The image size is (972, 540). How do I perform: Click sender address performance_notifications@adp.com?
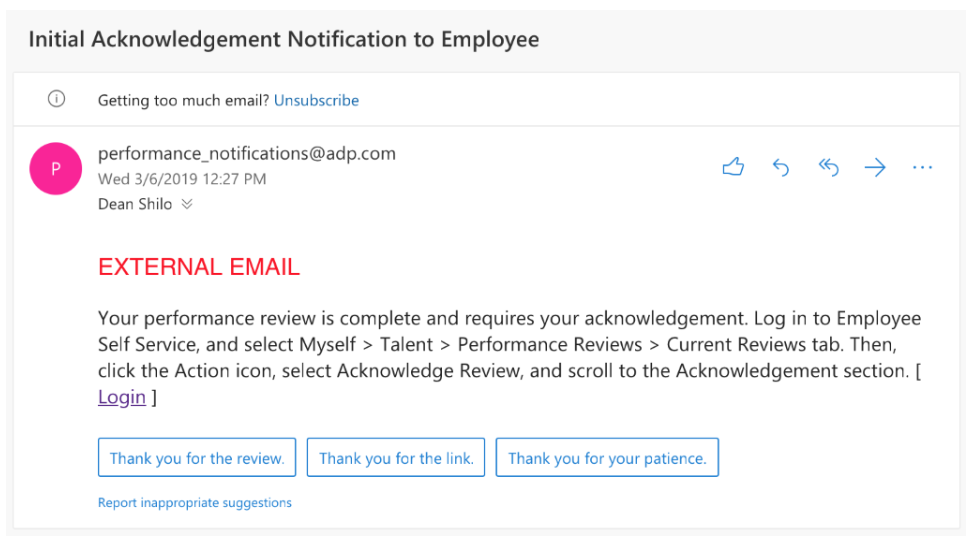pos(247,154)
